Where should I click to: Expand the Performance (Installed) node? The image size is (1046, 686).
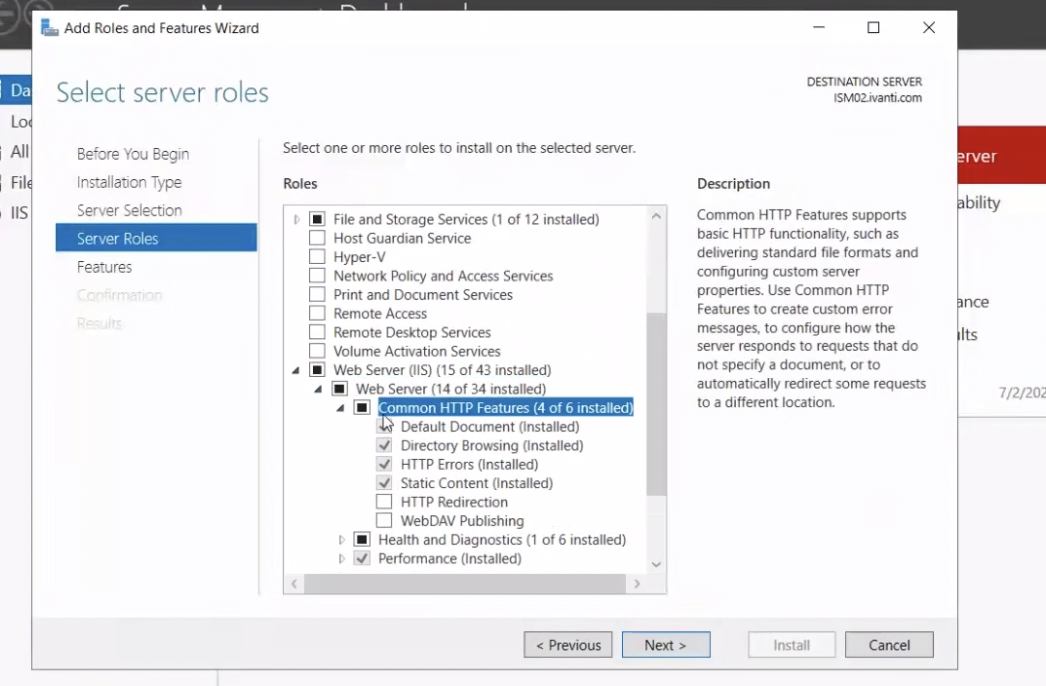coord(341,559)
